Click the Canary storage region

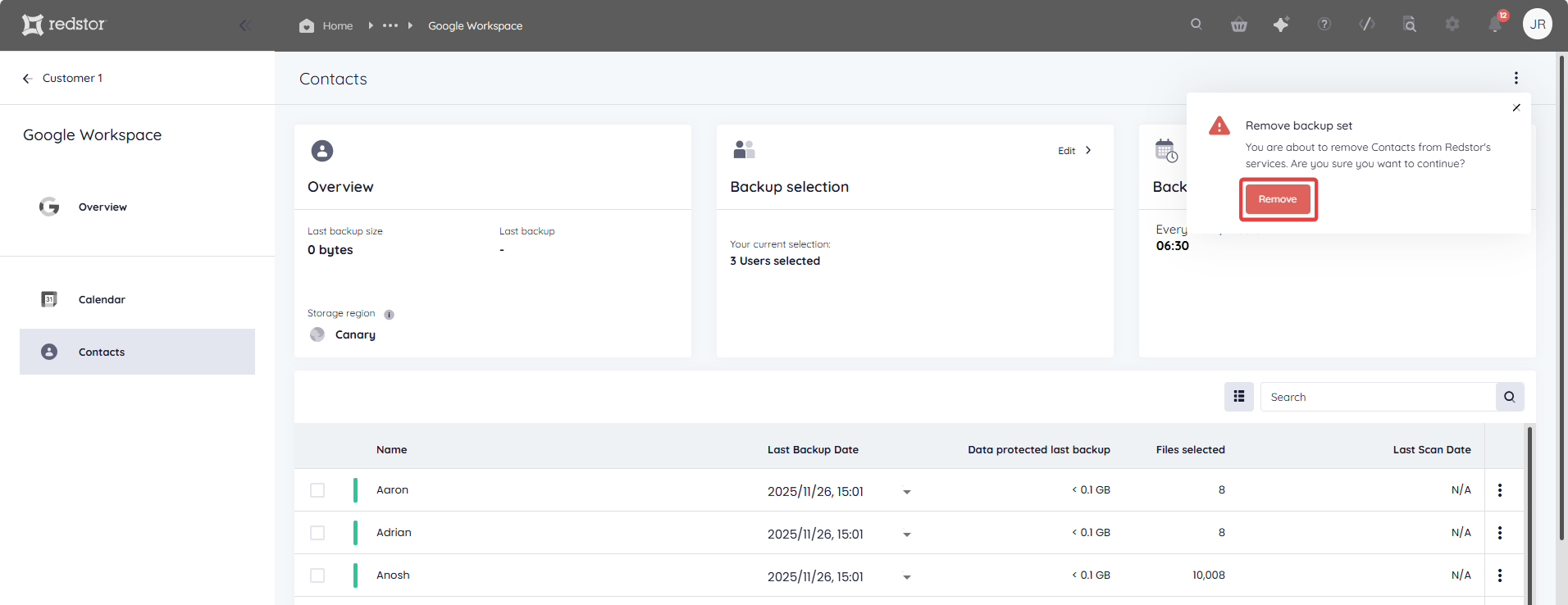(355, 334)
